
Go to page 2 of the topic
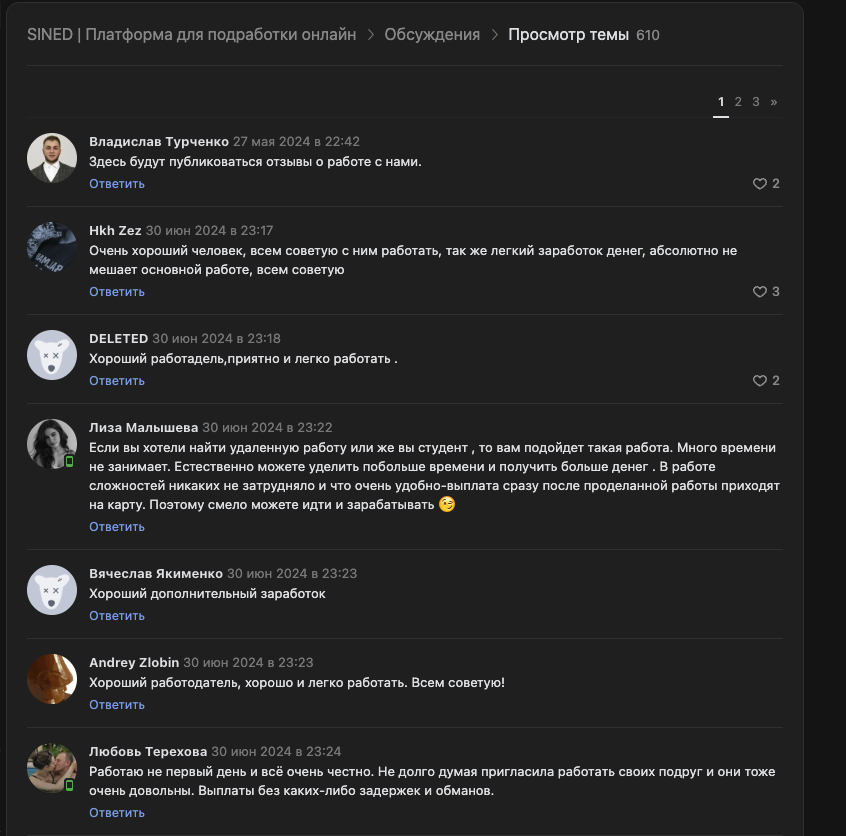pos(738,102)
